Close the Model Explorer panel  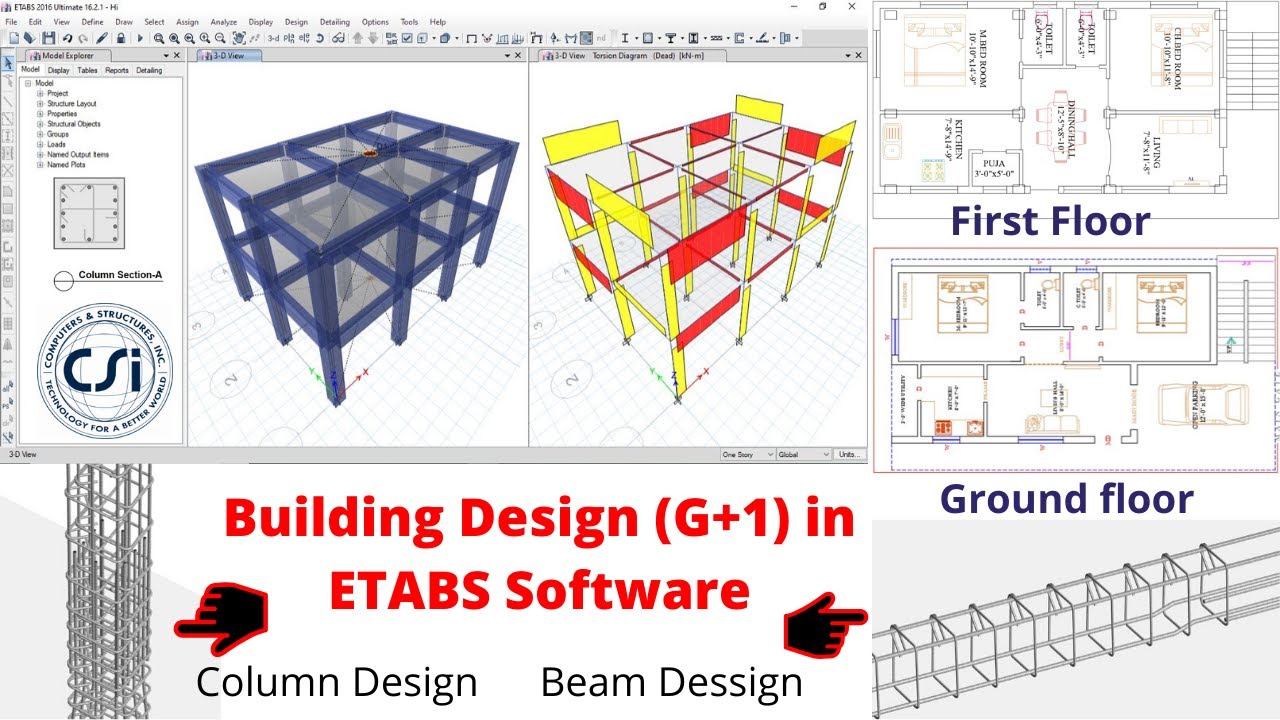click(x=177, y=56)
